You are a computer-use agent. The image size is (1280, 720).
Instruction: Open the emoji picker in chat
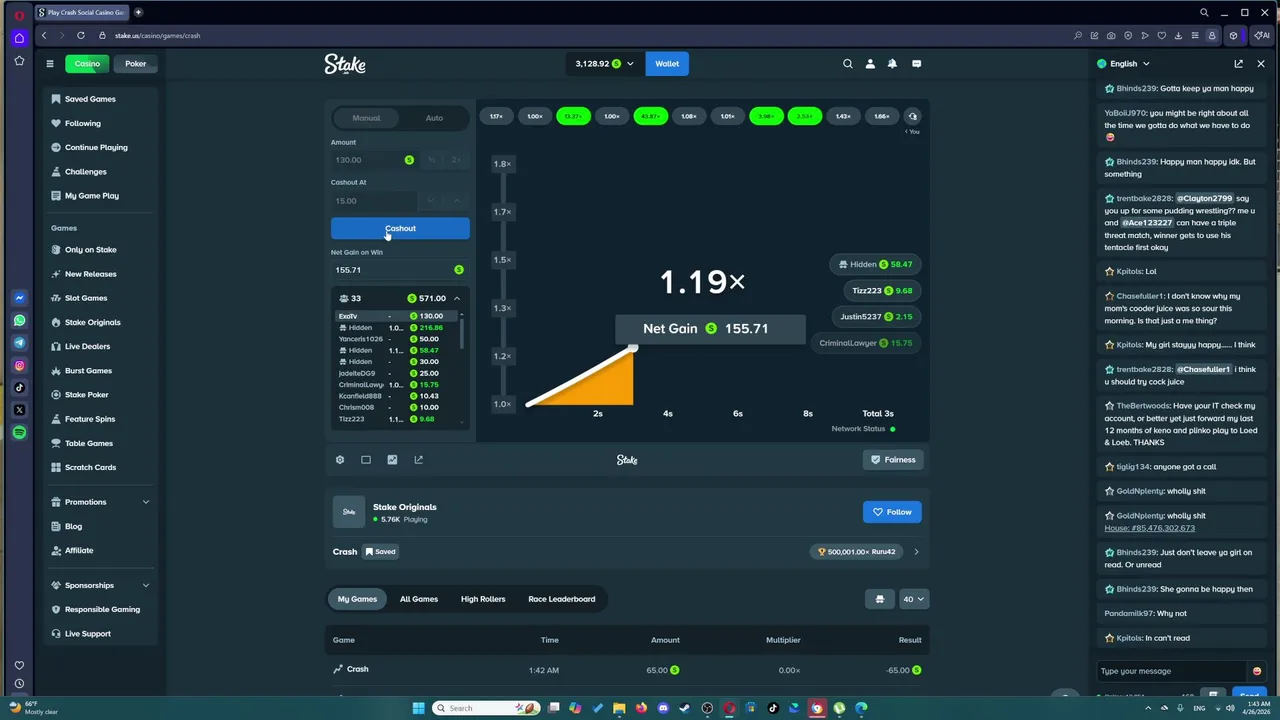tap(1257, 671)
